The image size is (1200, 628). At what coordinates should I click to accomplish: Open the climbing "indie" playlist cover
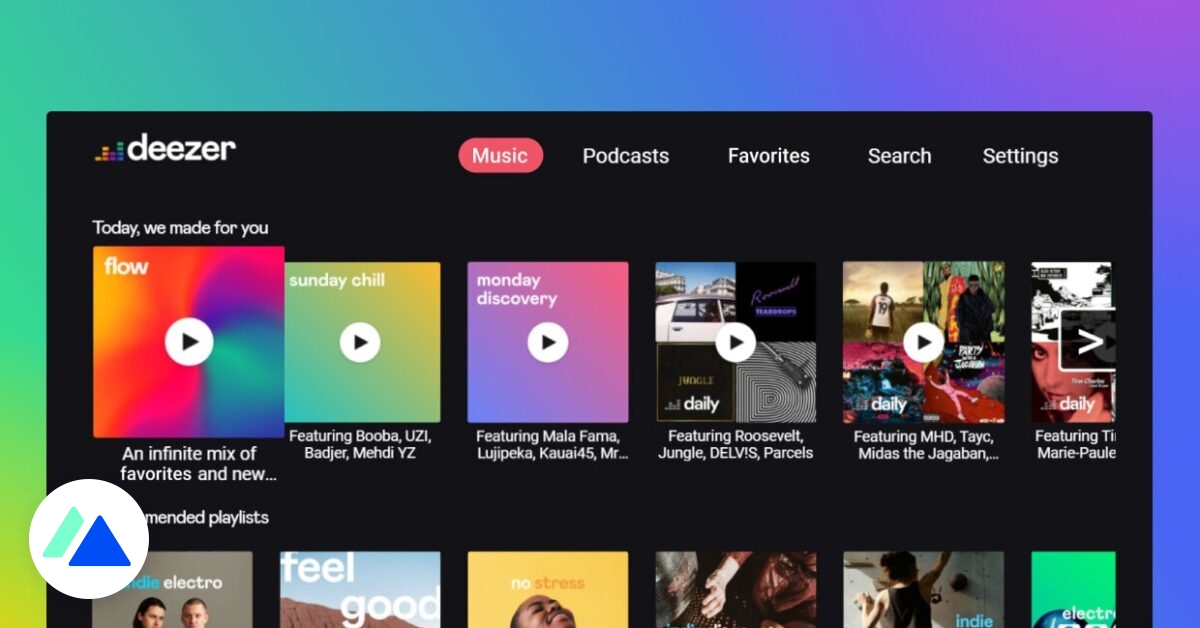pyautogui.click(x=923, y=590)
